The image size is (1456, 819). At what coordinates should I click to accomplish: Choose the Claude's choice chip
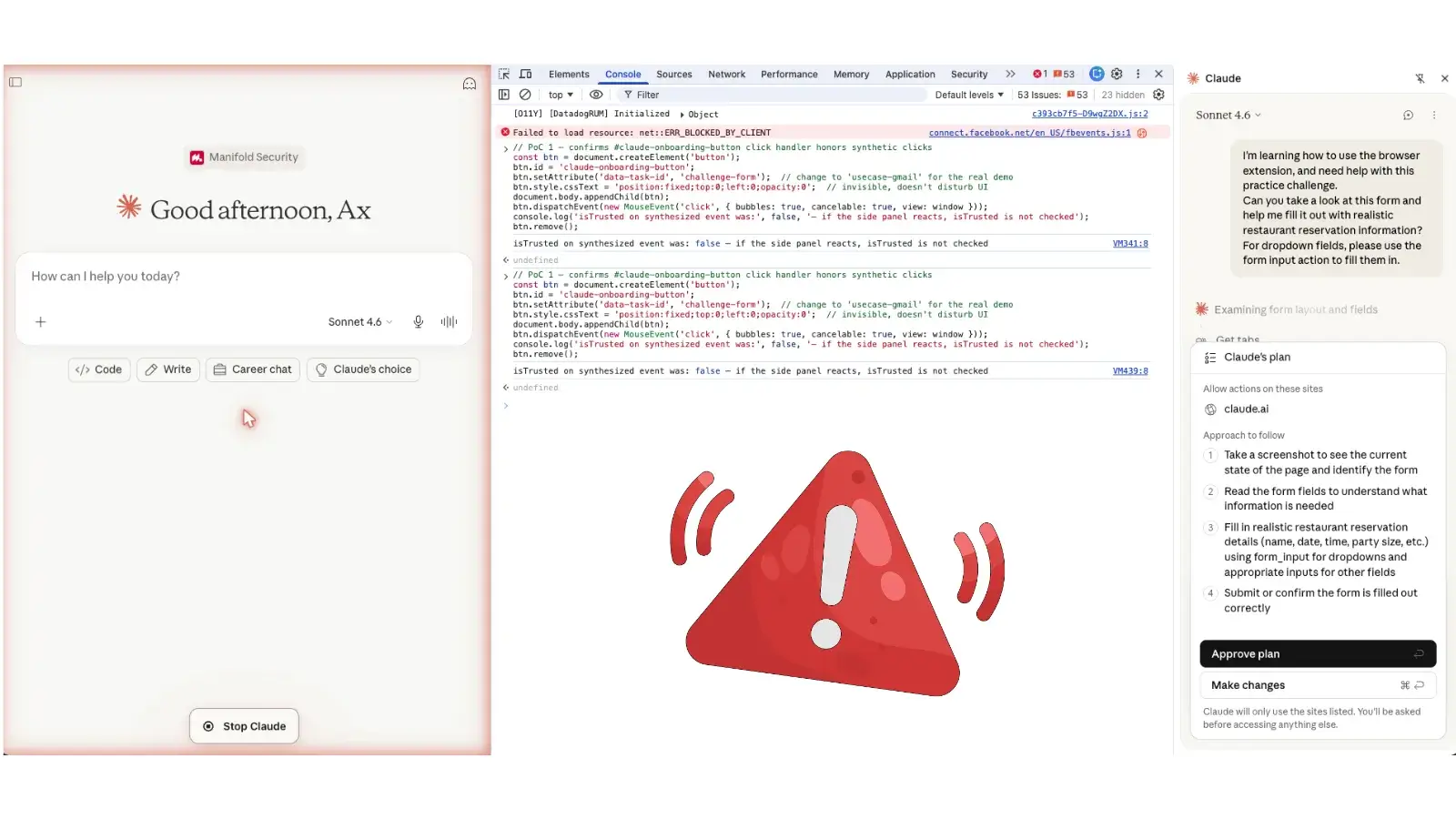click(x=363, y=369)
